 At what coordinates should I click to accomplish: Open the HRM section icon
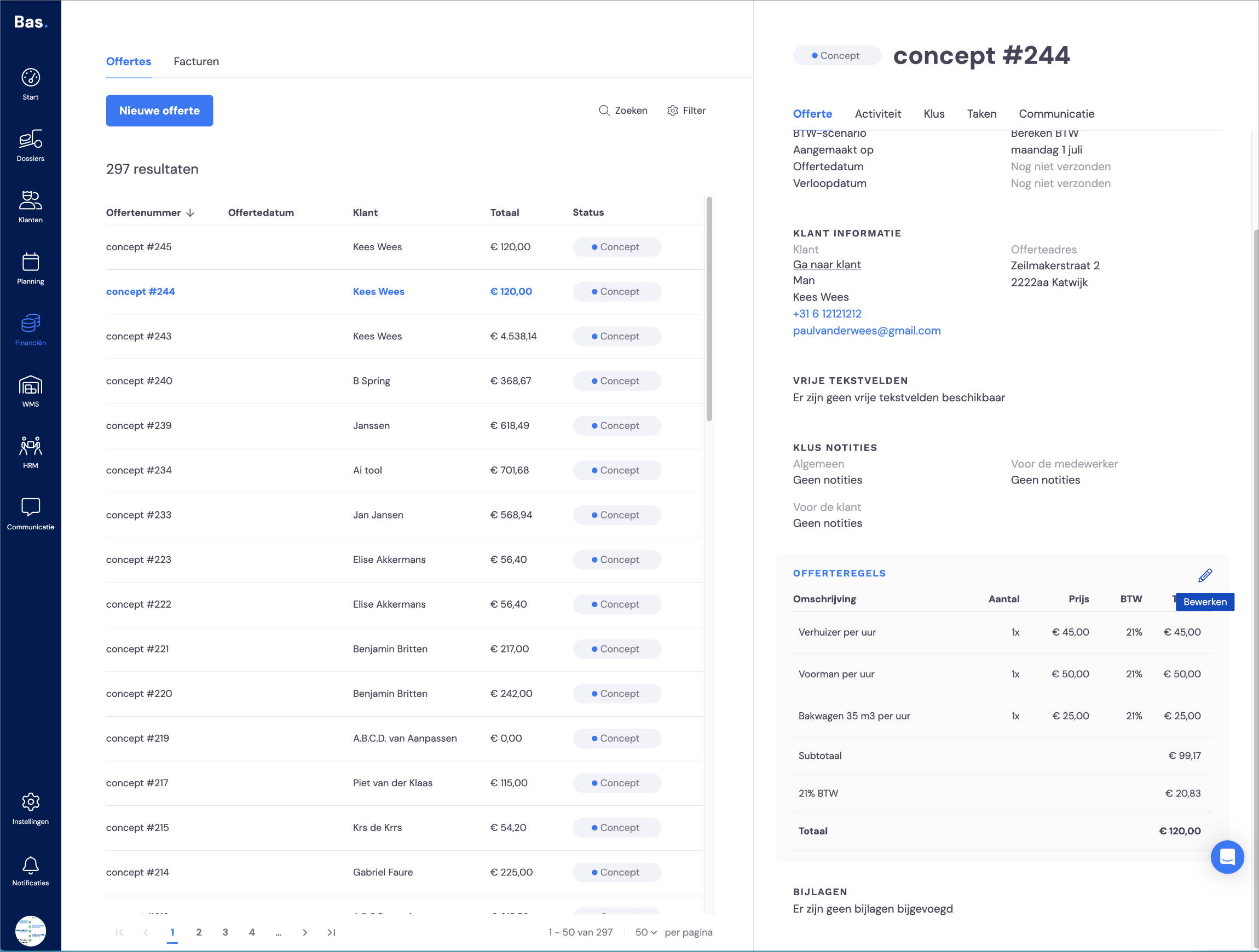pyautogui.click(x=30, y=446)
